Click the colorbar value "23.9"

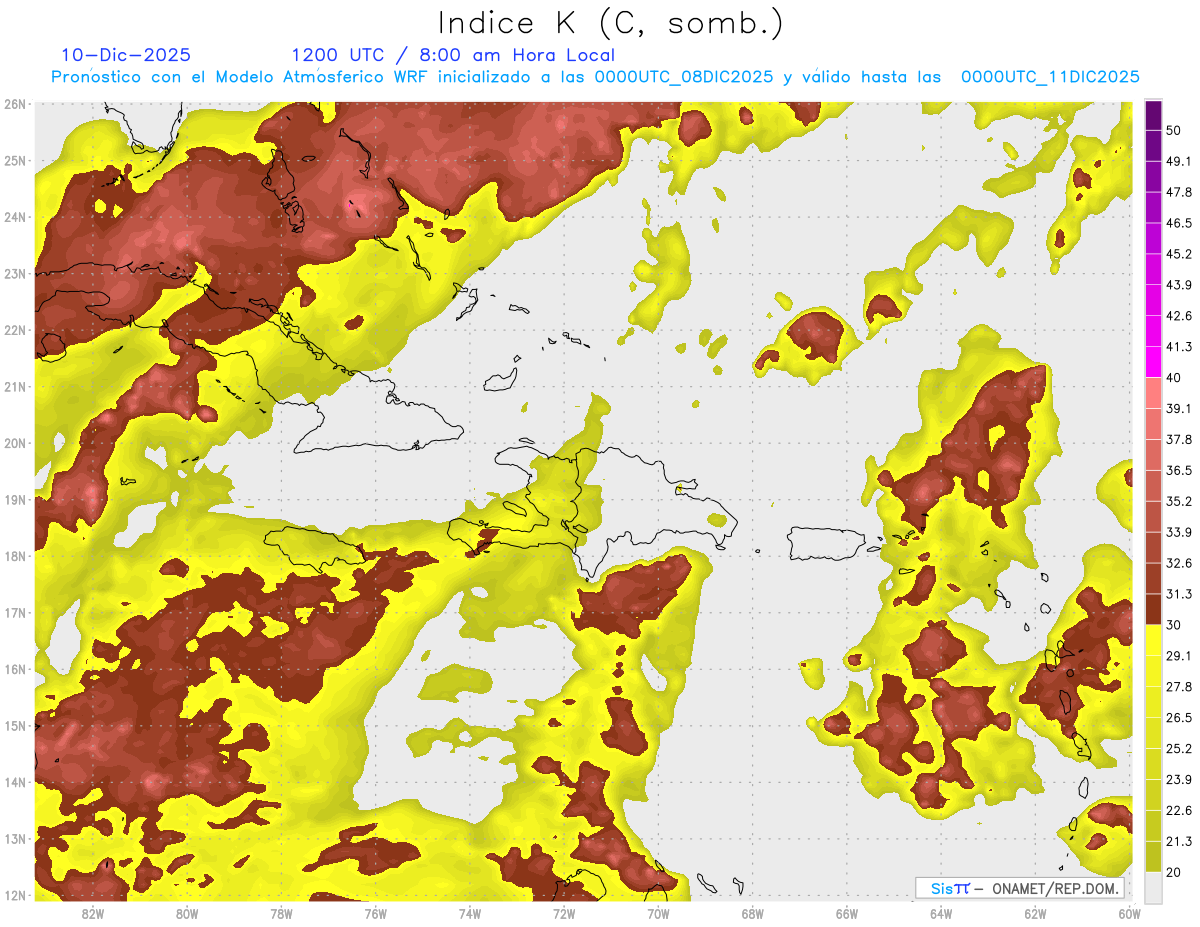pyautogui.click(x=1179, y=779)
